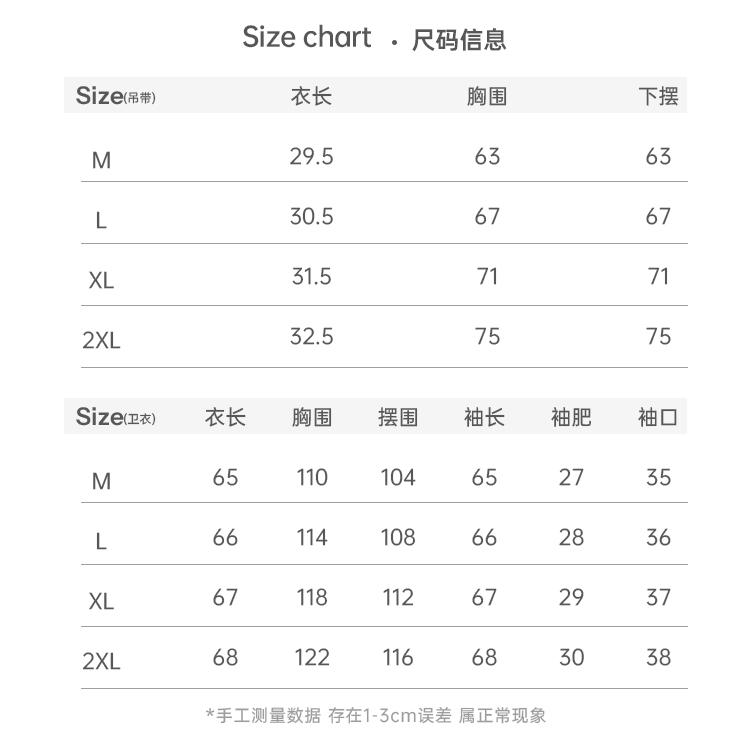Image resolution: width=750 pixels, height=750 pixels.
Task: Click the "Size chart" title text
Action: [x=307, y=38]
